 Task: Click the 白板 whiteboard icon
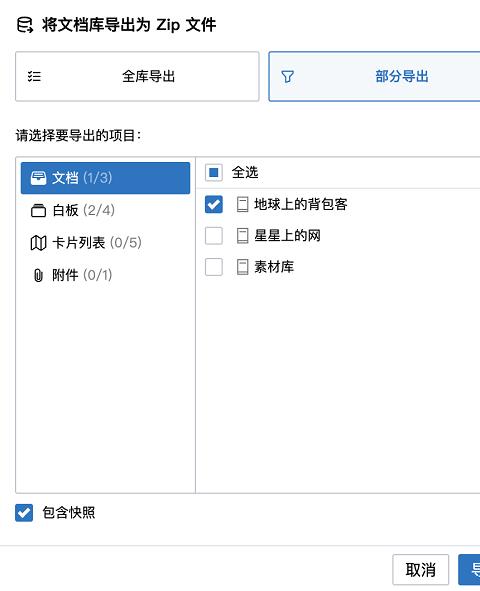coord(38,210)
